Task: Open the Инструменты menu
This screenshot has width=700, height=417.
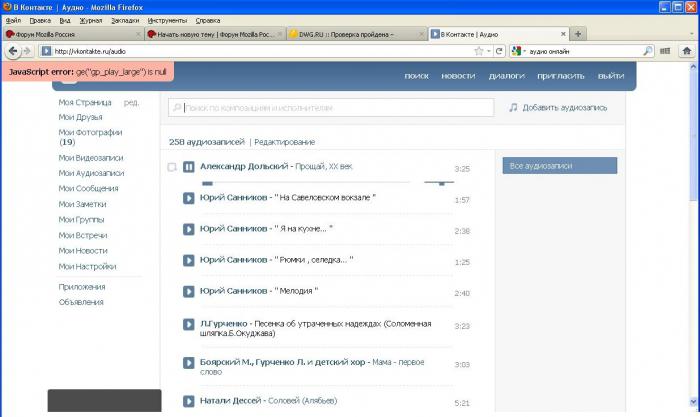Action: pyautogui.click(x=167, y=21)
